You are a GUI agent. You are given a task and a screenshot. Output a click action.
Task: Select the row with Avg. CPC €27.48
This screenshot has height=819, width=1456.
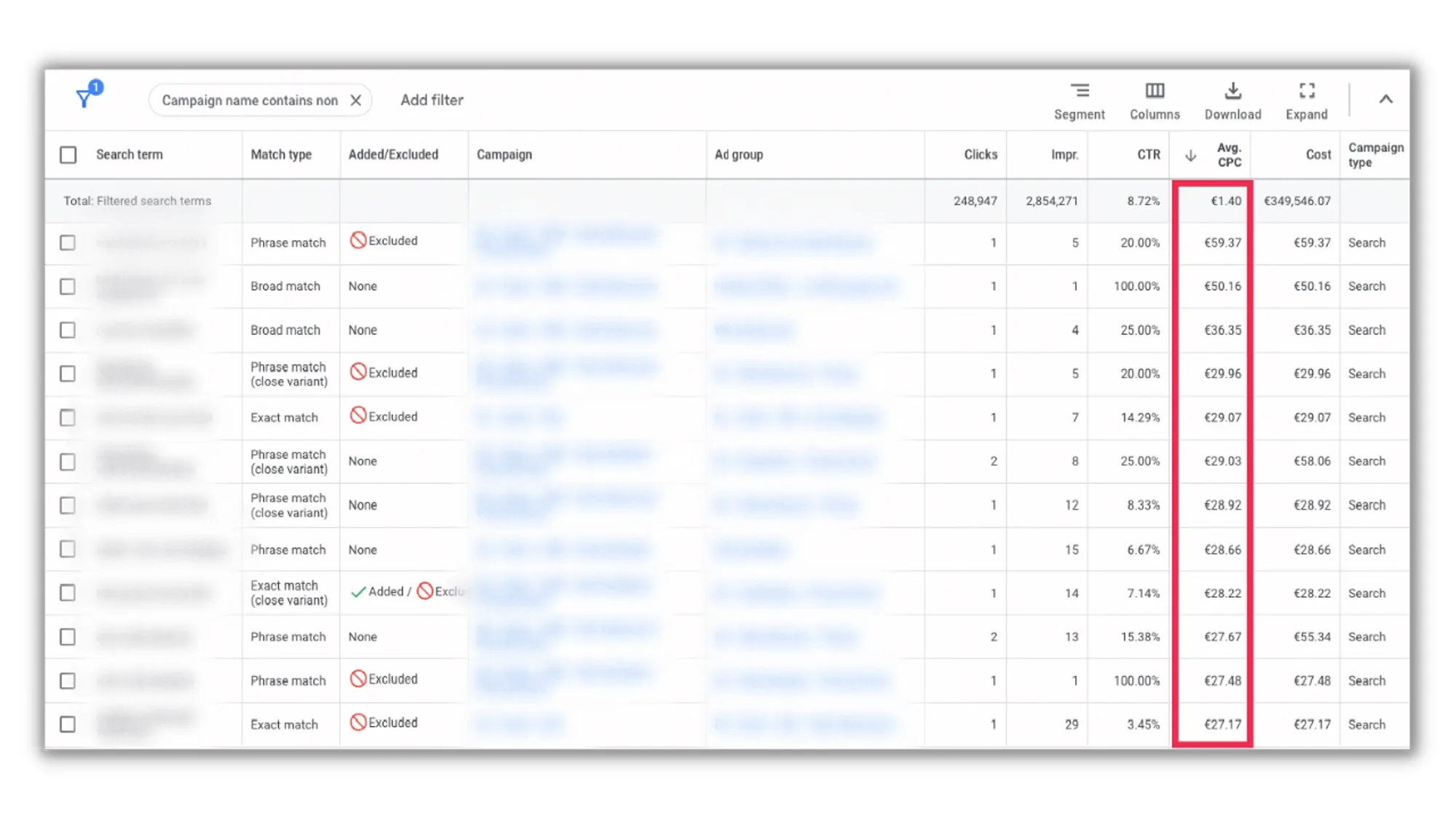point(68,681)
